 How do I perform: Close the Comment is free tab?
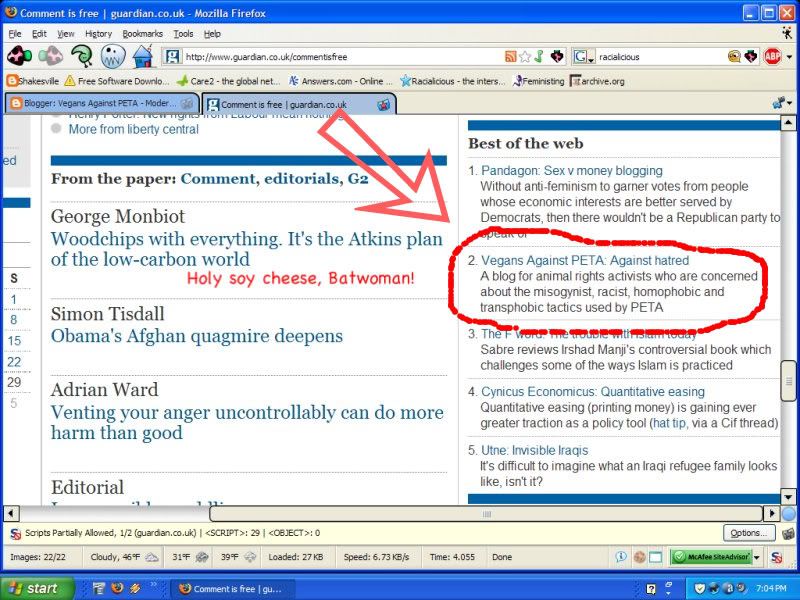click(x=383, y=105)
